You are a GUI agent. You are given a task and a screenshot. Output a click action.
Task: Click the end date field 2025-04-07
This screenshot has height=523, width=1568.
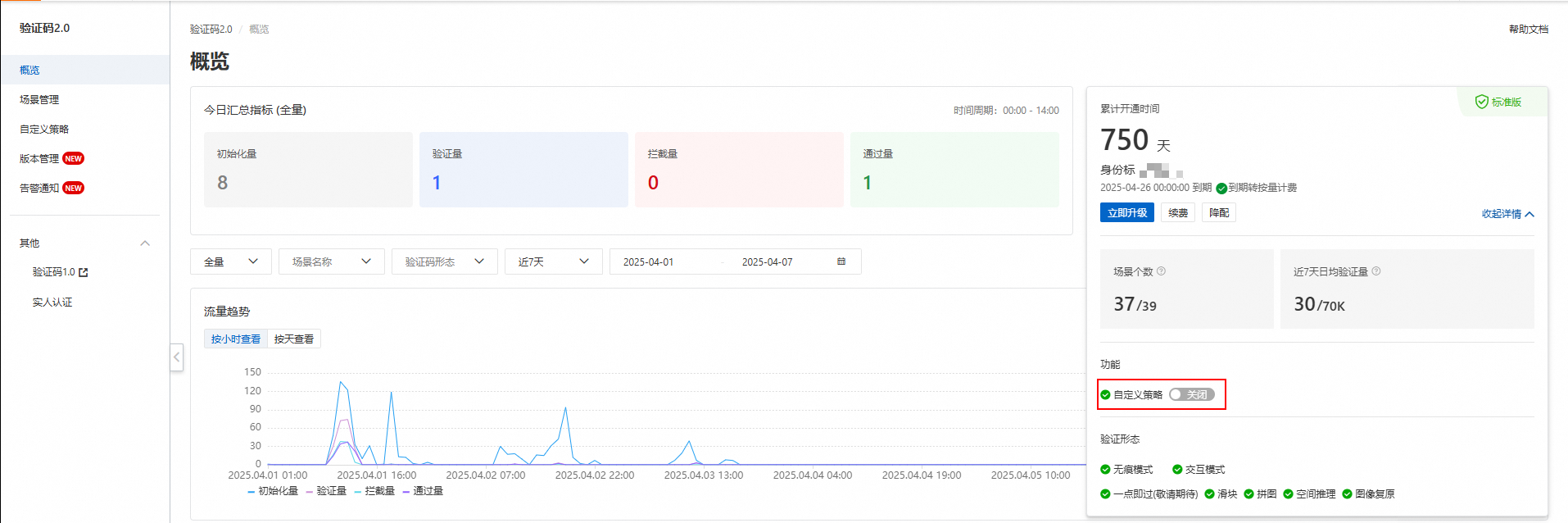767,262
